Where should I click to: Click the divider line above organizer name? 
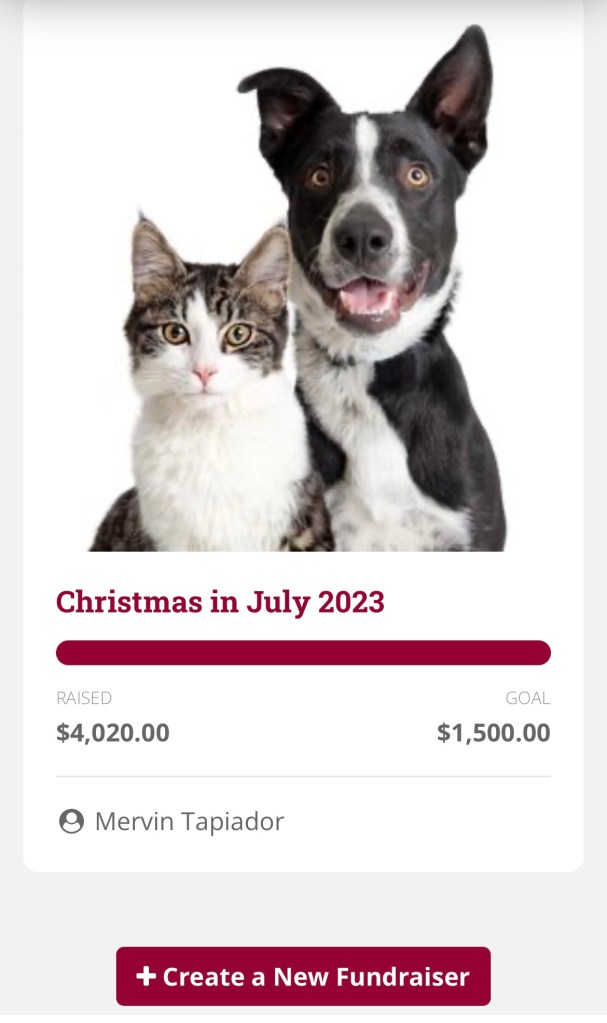click(x=303, y=776)
